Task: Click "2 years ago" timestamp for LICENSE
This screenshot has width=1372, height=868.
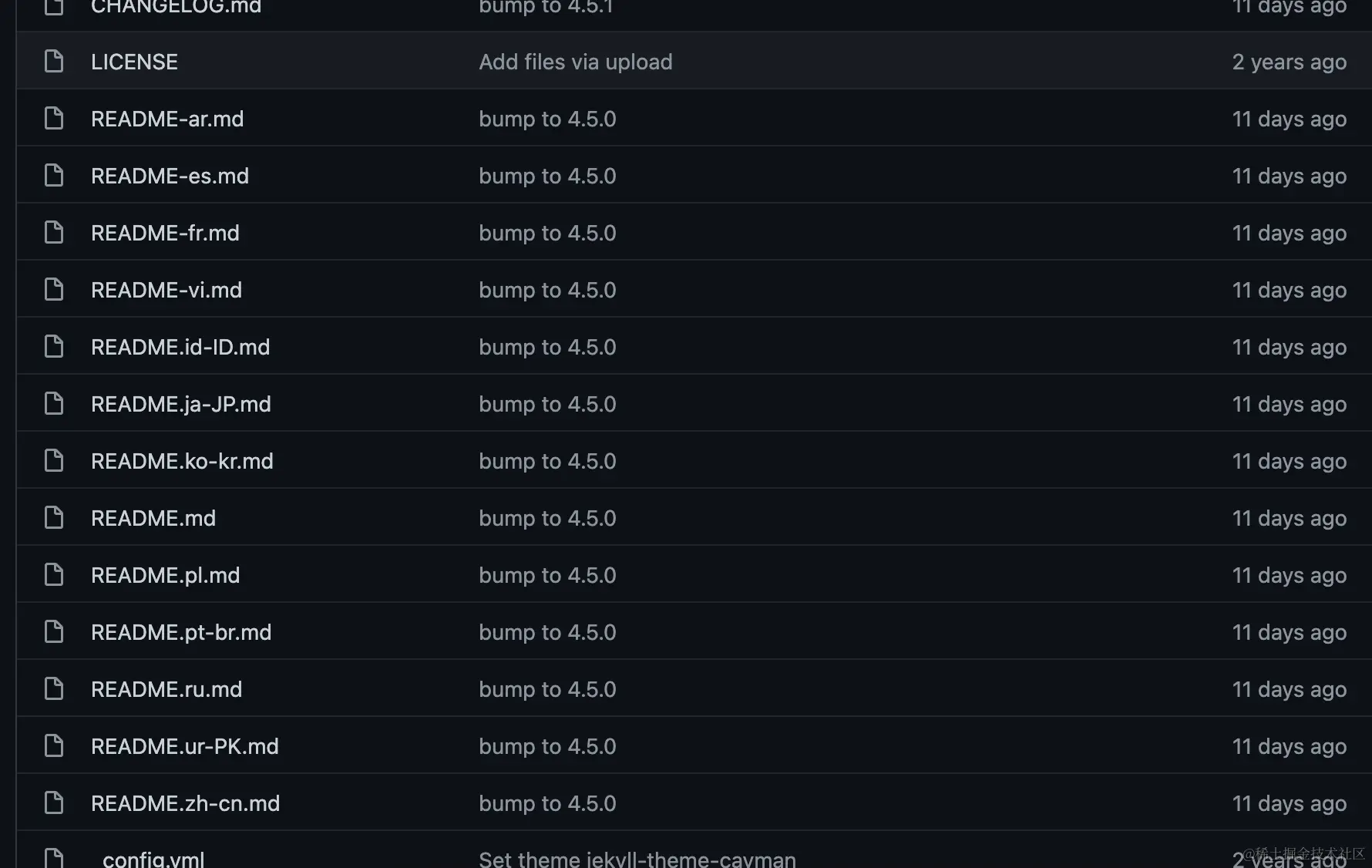Action: coord(1289,62)
